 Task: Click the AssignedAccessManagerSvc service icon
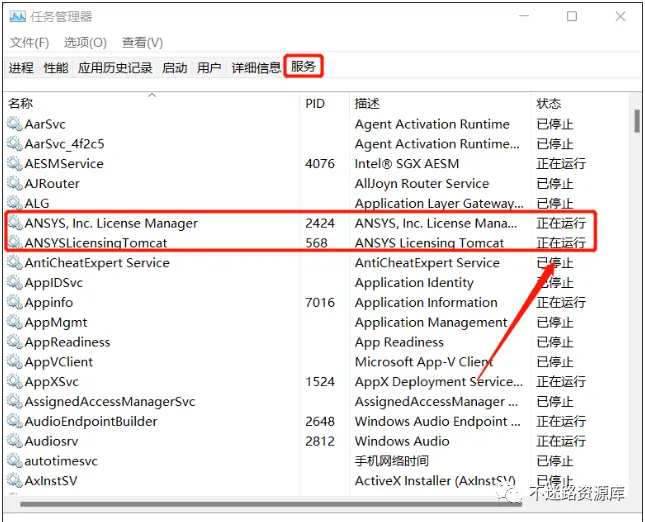point(14,401)
